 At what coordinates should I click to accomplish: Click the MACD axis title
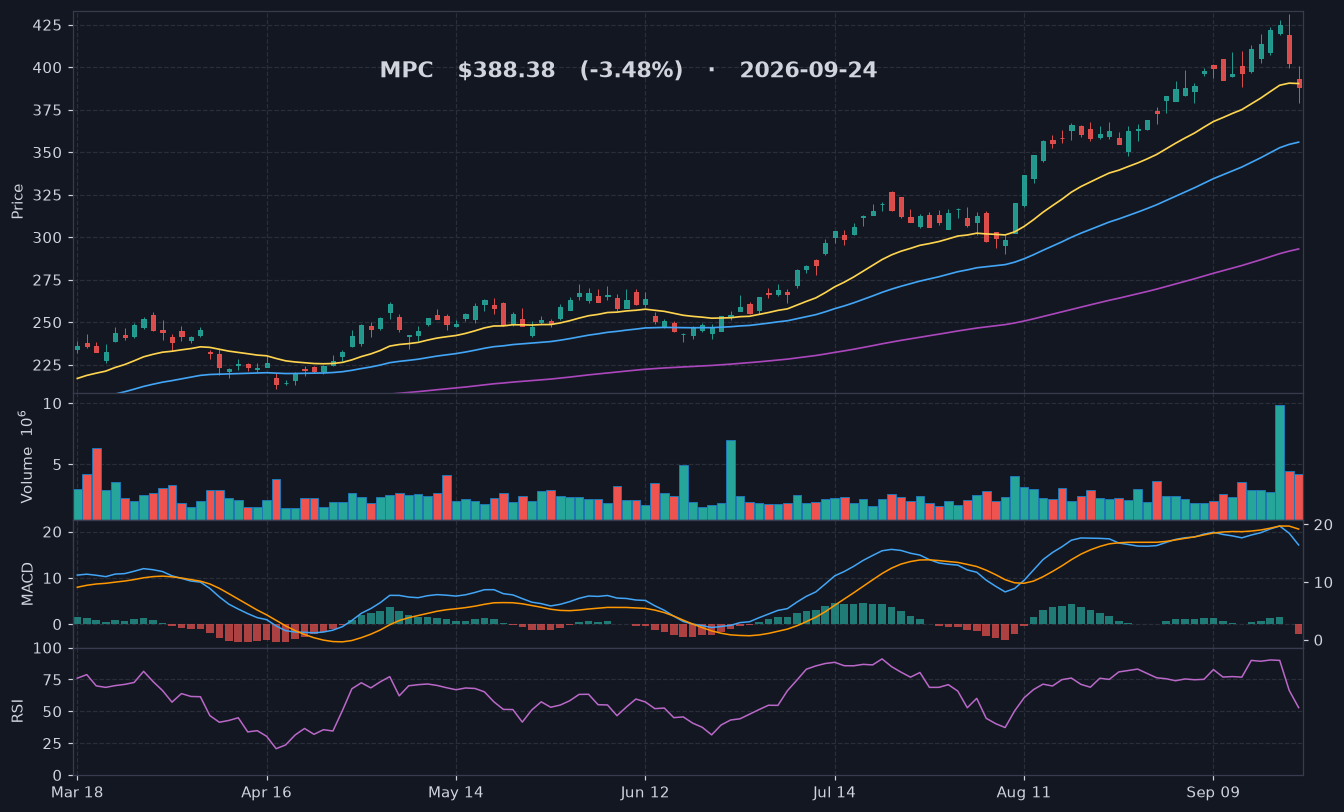click(27, 583)
